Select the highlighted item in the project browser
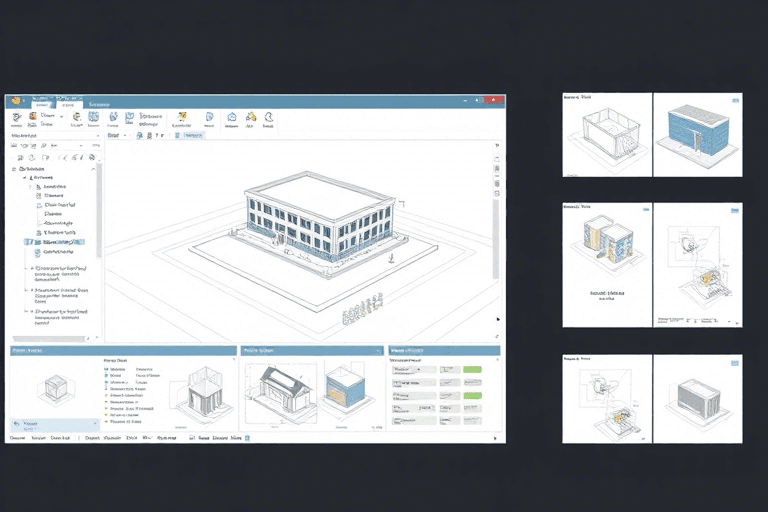Screen dimensions: 768x512 [60, 242]
